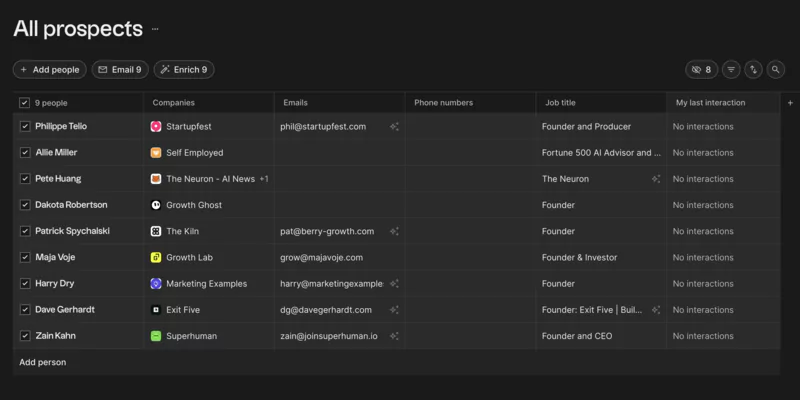The image size is (800, 400).
Task: Click the Enrich 9 button
Action: [184, 69]
